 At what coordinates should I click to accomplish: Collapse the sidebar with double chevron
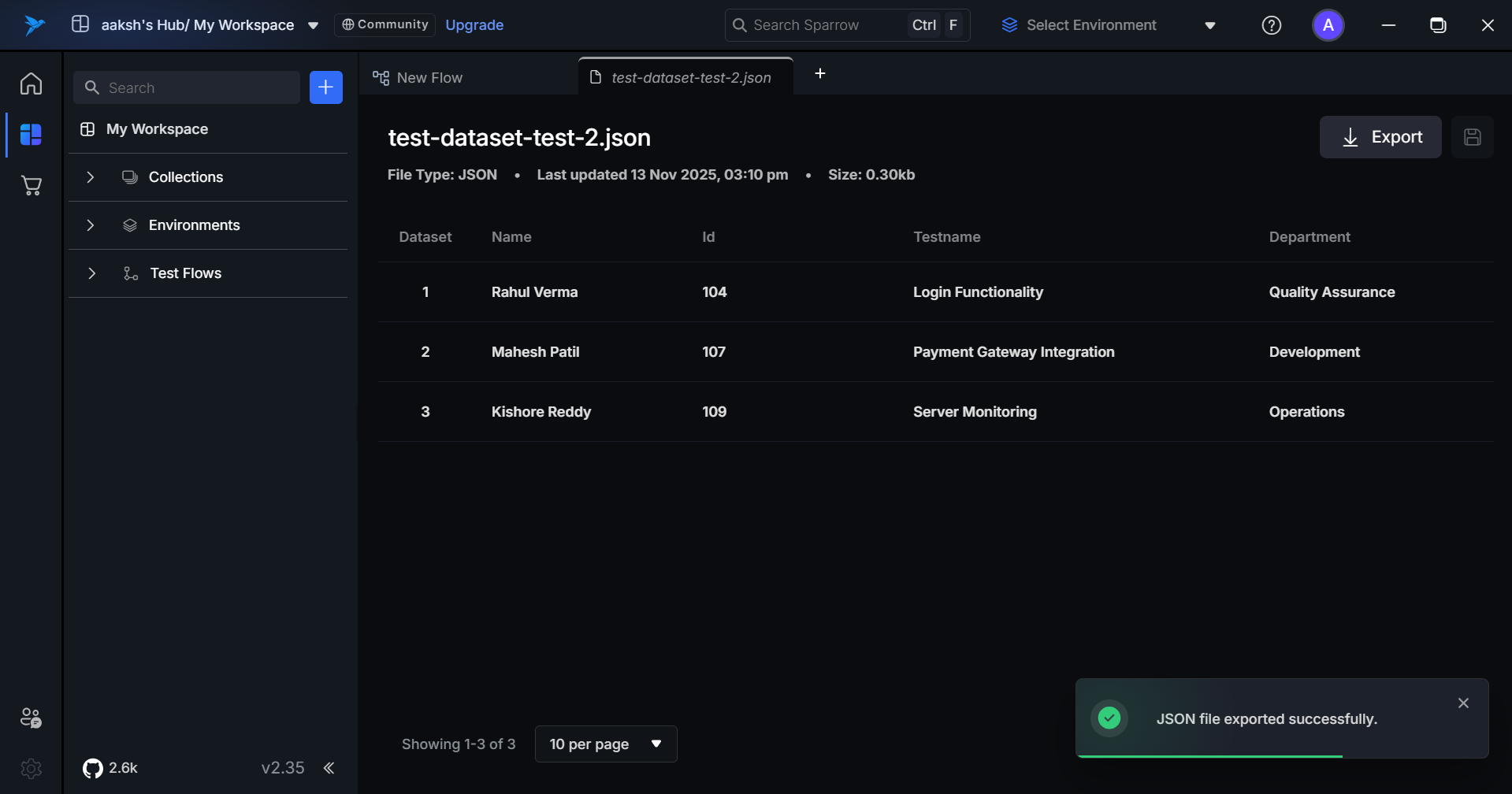329,768
